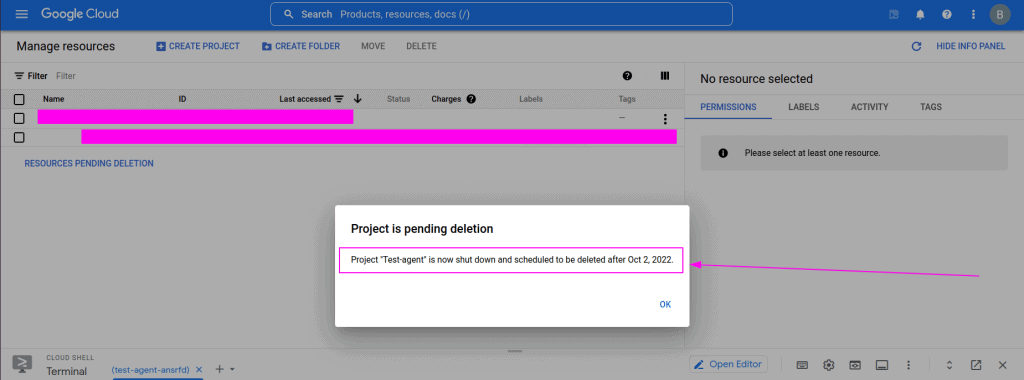The image size is (1024, 380).
Task: Open Cloud Shell terminal settings gear
Action: [x=829, y=364]
